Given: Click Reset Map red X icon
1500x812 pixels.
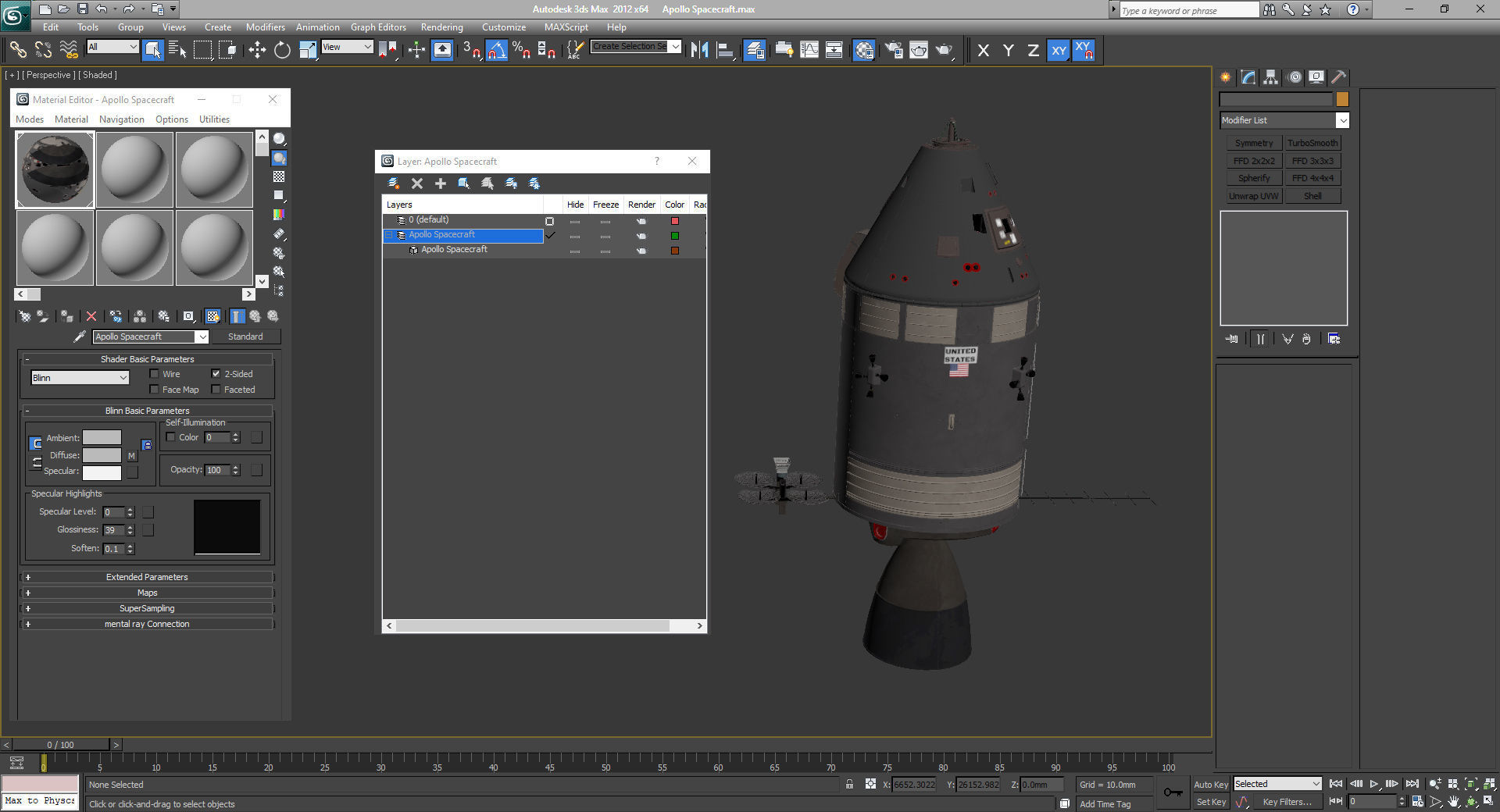Looking at the screenshot, I should tap(91, 316).
